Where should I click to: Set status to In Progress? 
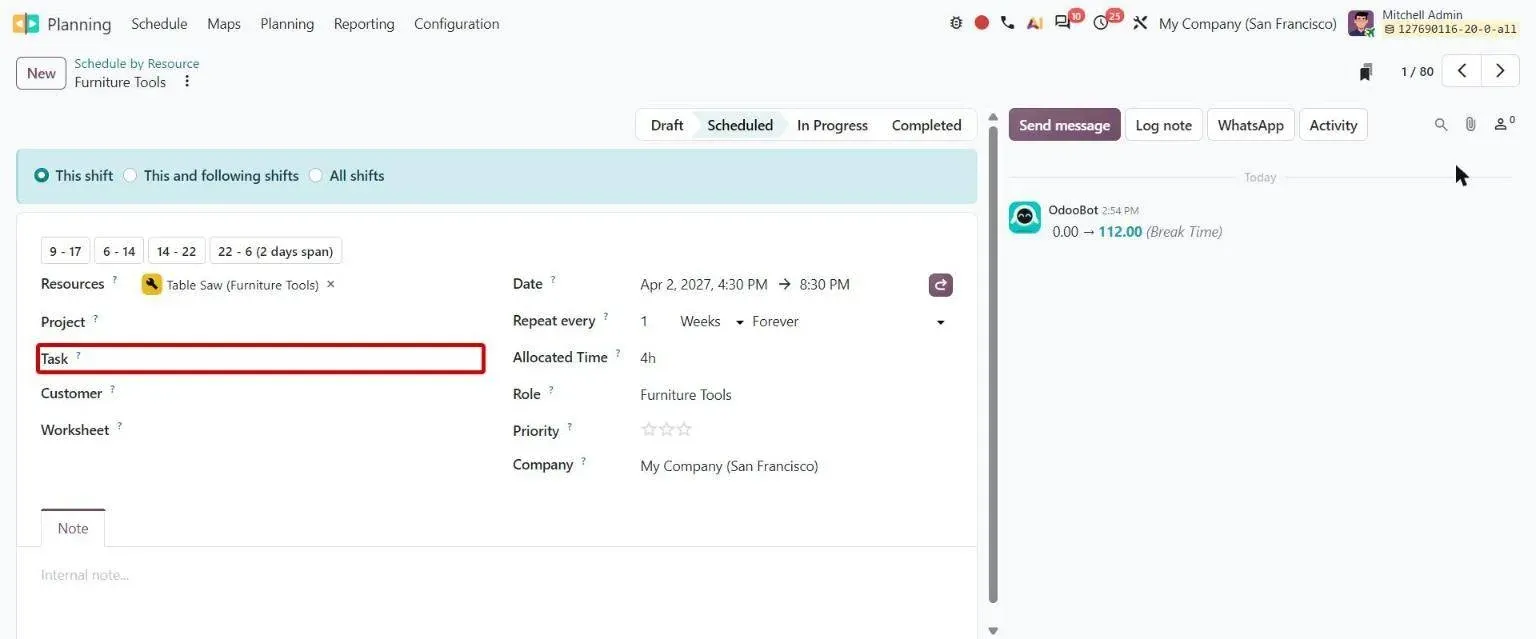832,125
